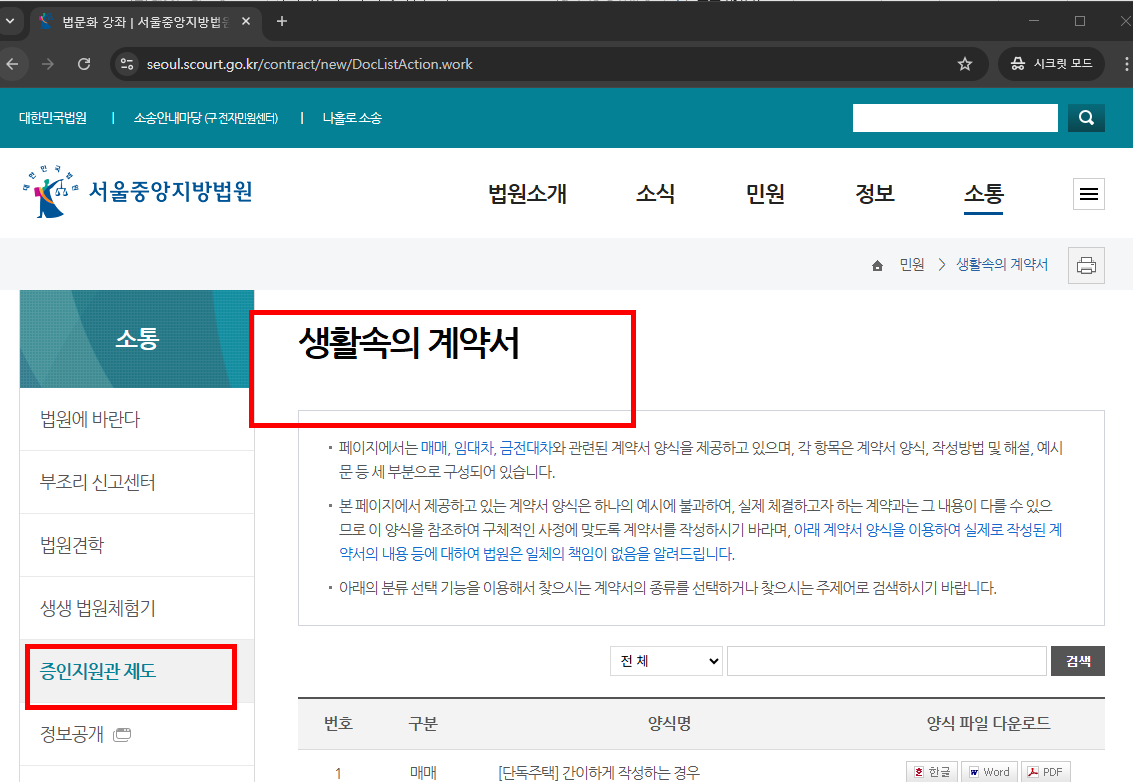
Task: Open the 전체 category dropdown
Action: (x=666, y=660)
